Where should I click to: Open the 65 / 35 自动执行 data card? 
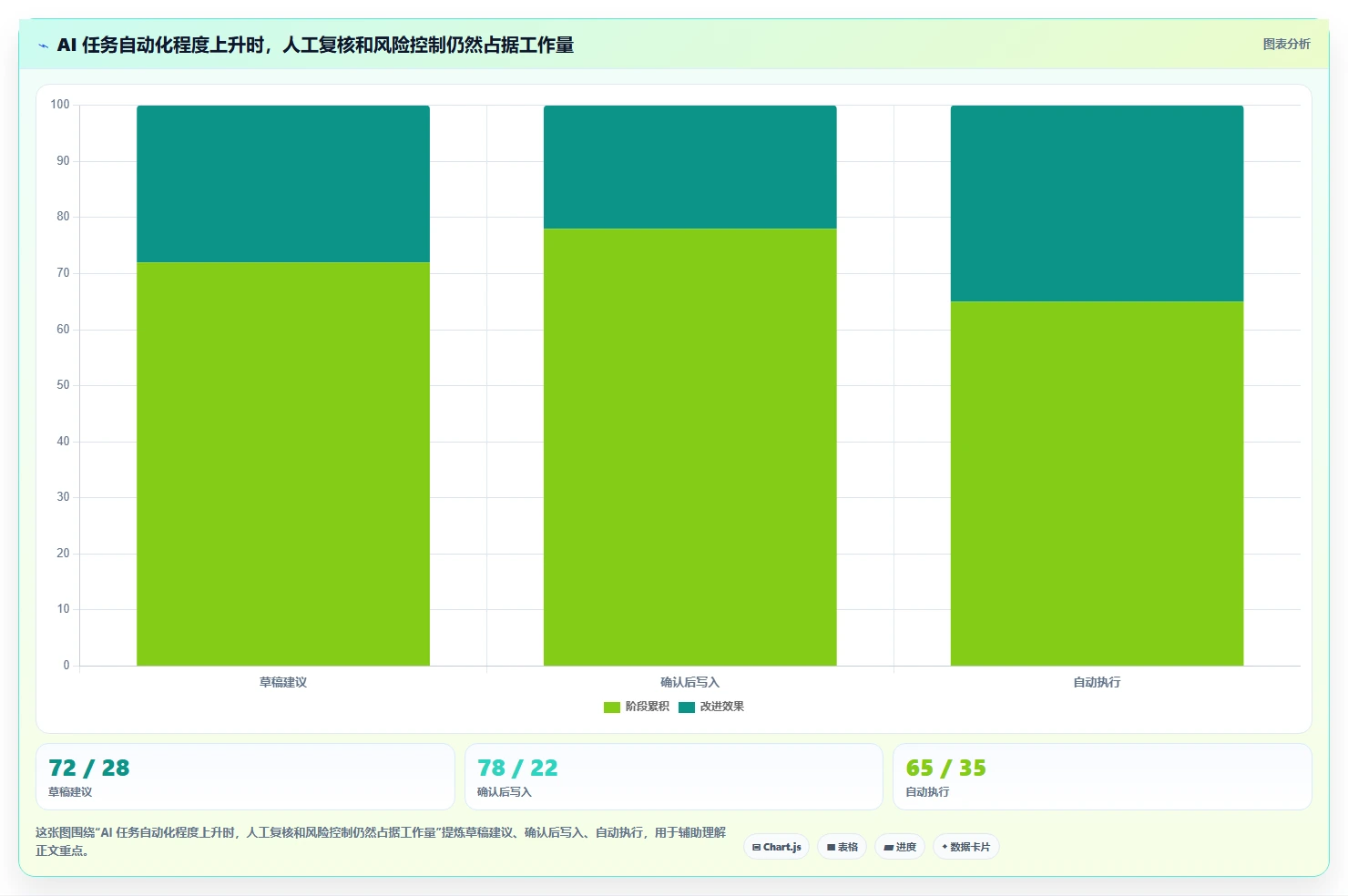tap(1102, 777)
